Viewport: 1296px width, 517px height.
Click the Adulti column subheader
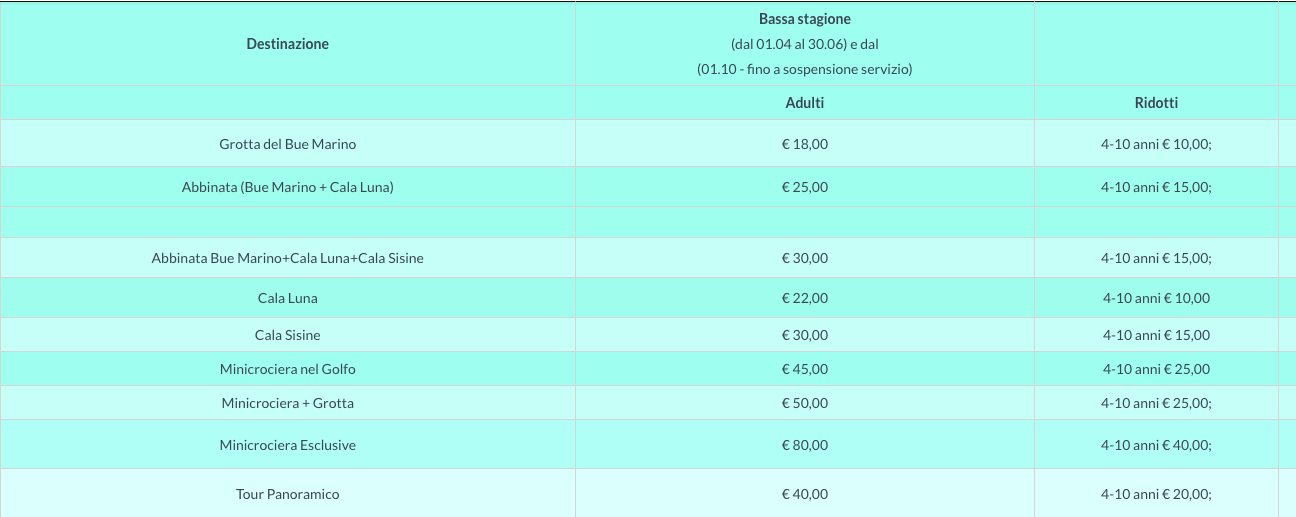tap(805, 103)
